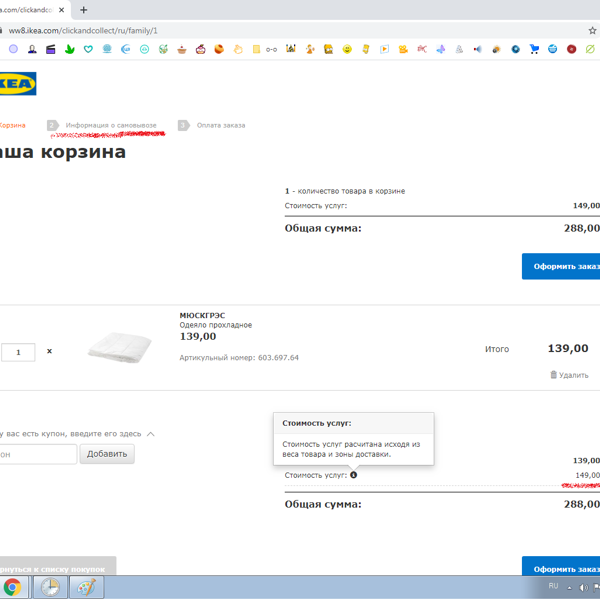600x600 pixels.
Task: Click the coupon code input field
Action: point(38,454)
